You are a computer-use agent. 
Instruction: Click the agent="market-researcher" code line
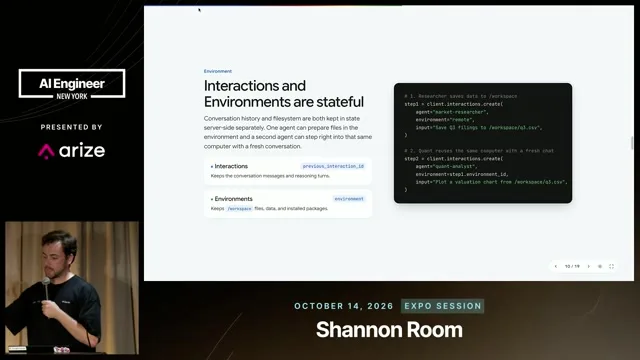click(452, 112)
